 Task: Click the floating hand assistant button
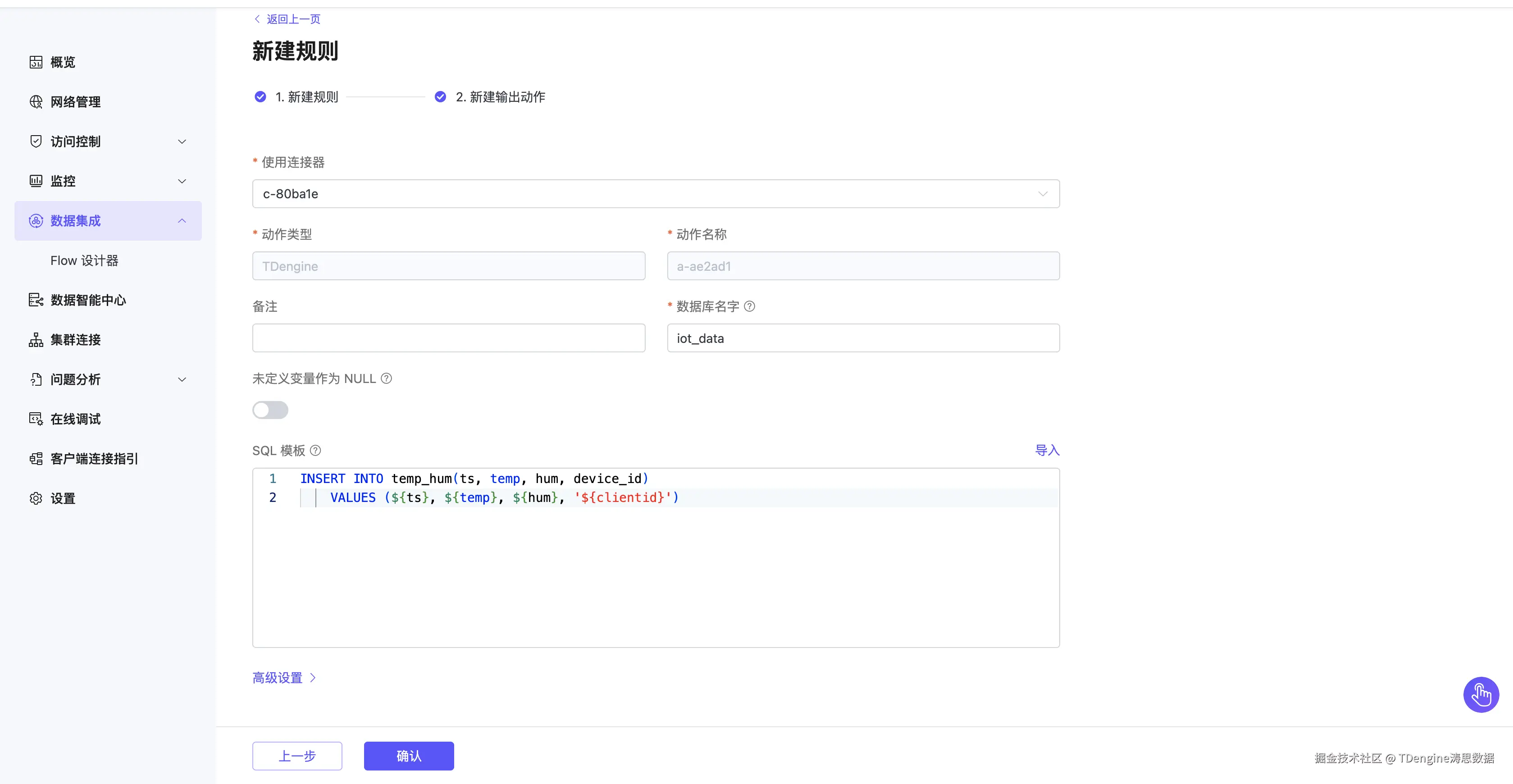(1481, 695)
